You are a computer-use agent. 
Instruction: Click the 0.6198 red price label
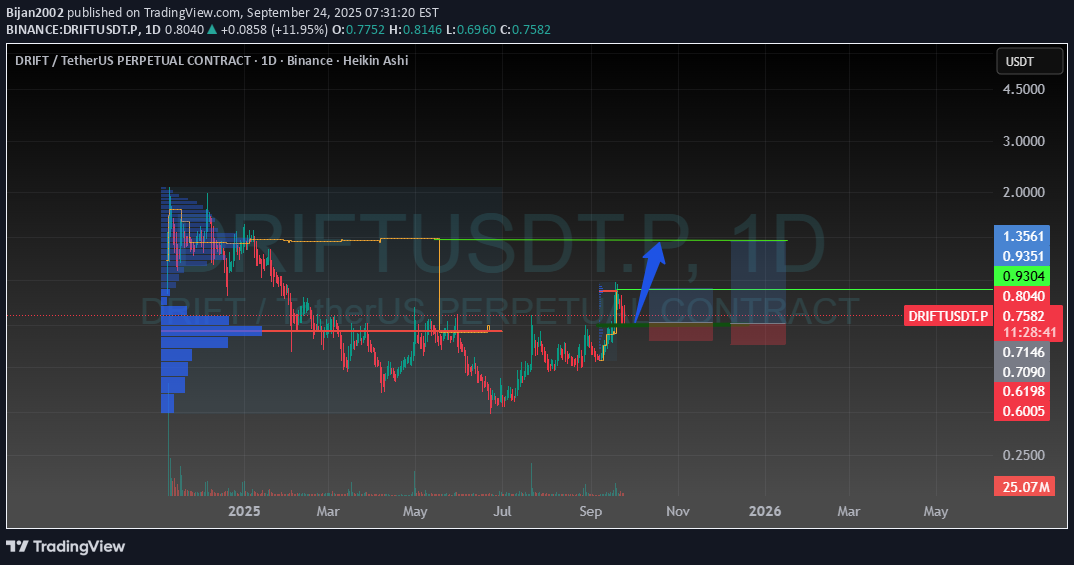point(1023,391)
